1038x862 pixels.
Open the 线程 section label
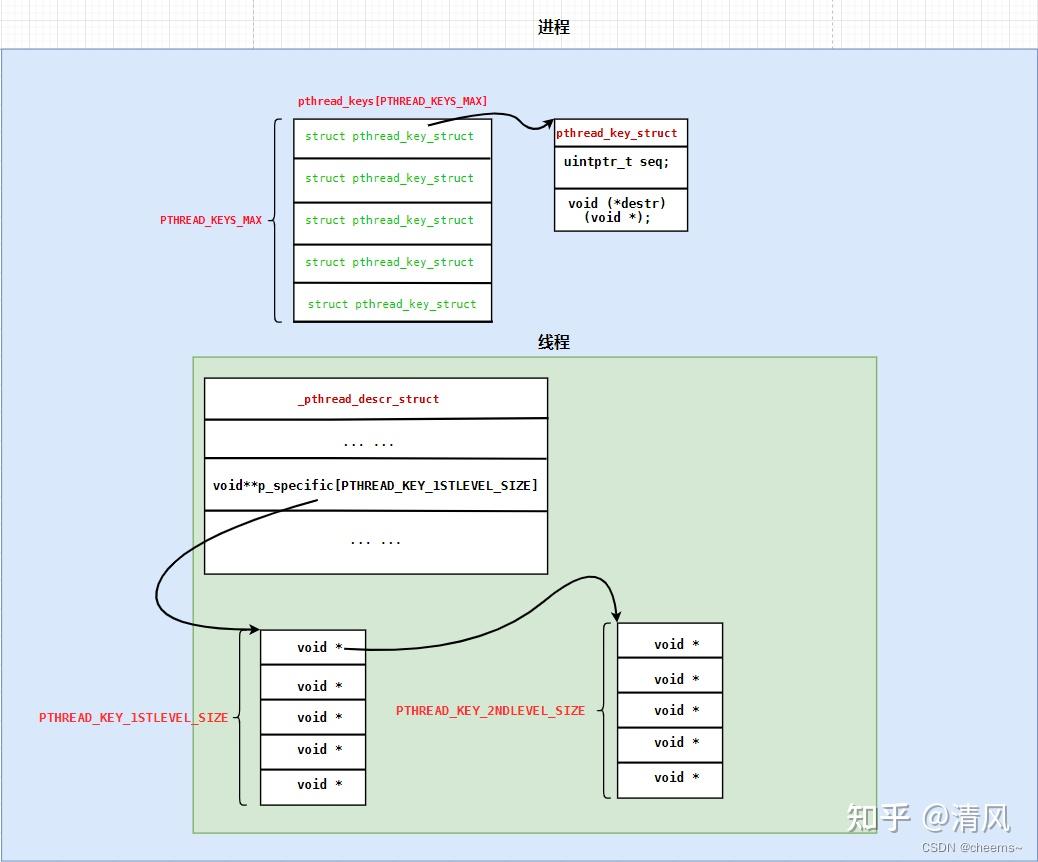553,341
